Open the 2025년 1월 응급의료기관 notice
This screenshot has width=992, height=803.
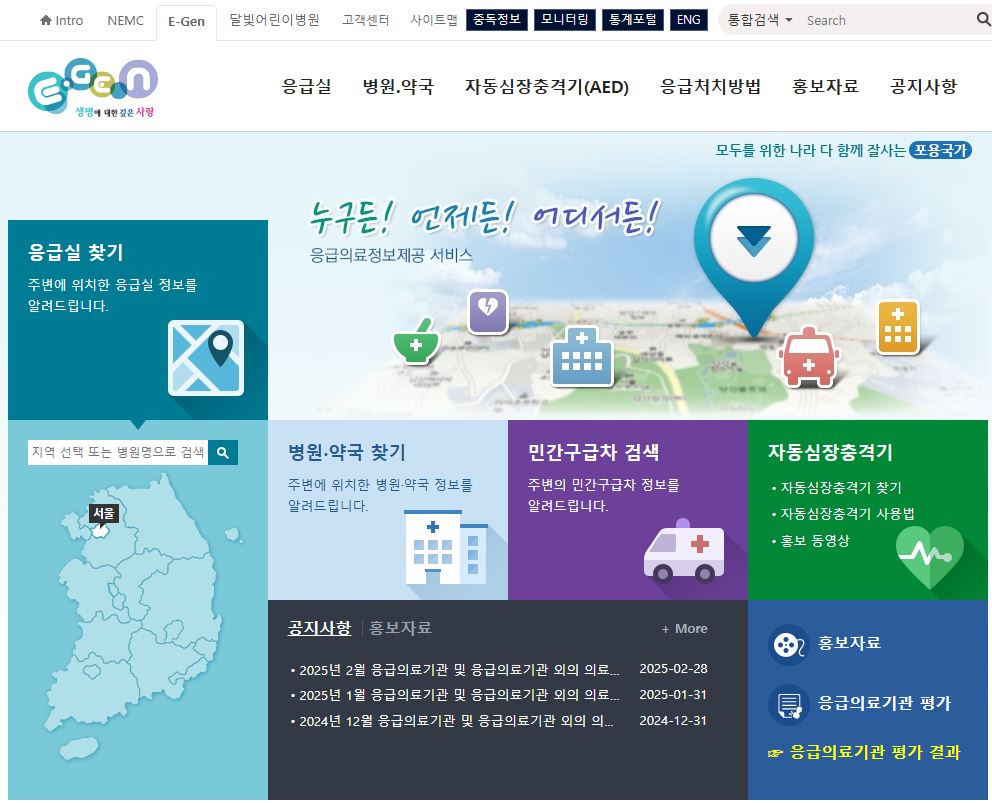click(x=459, y=695)
